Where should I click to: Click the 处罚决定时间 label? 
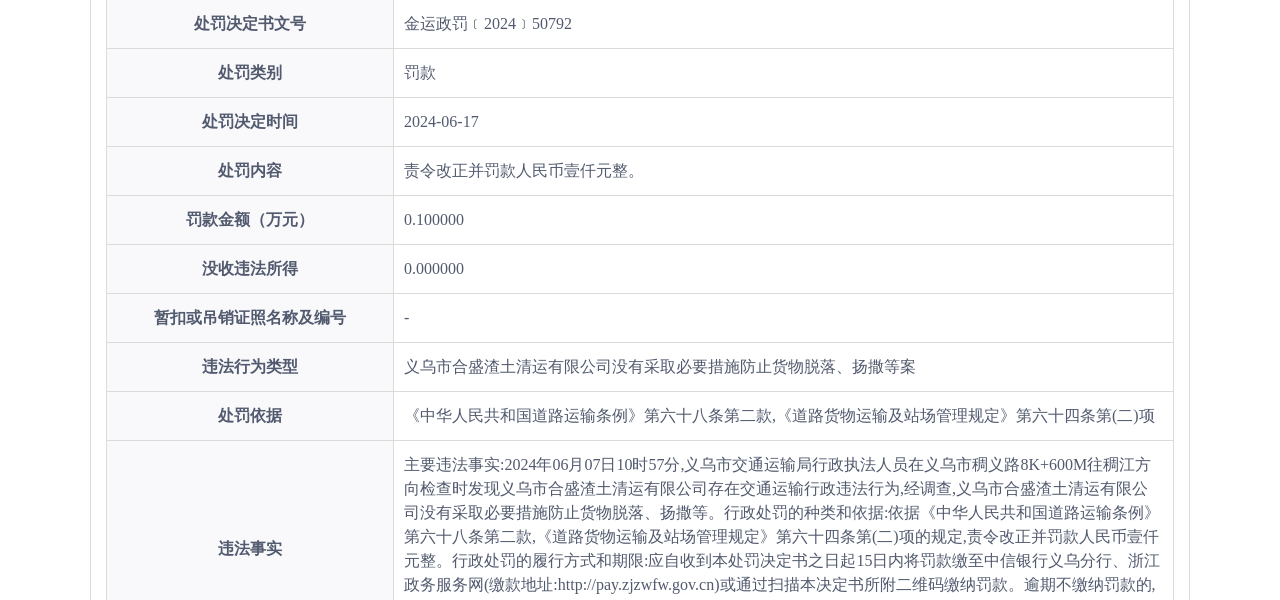pyautogui.click(x=250, y=122)
